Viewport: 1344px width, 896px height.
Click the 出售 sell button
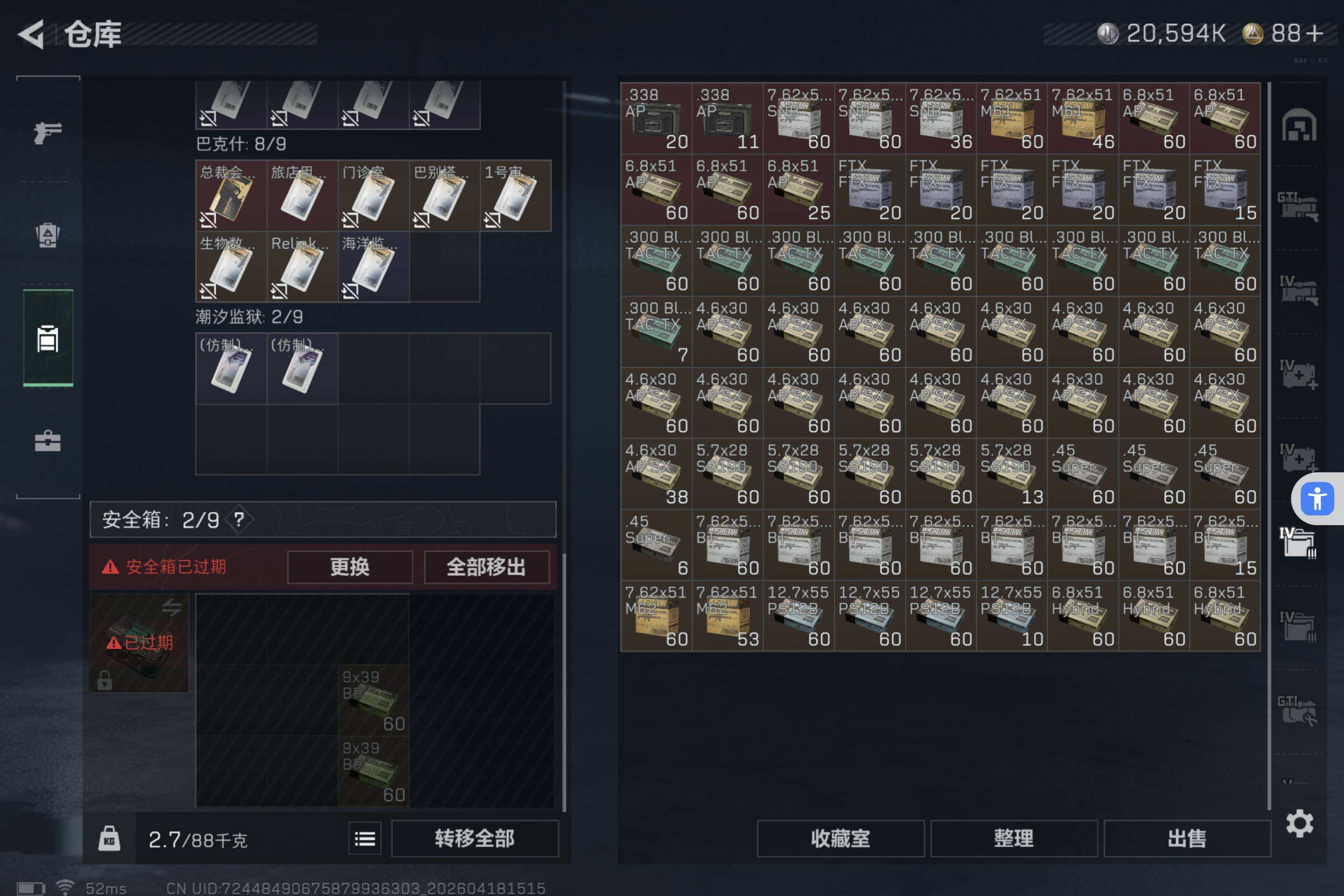click(1187, 838)
